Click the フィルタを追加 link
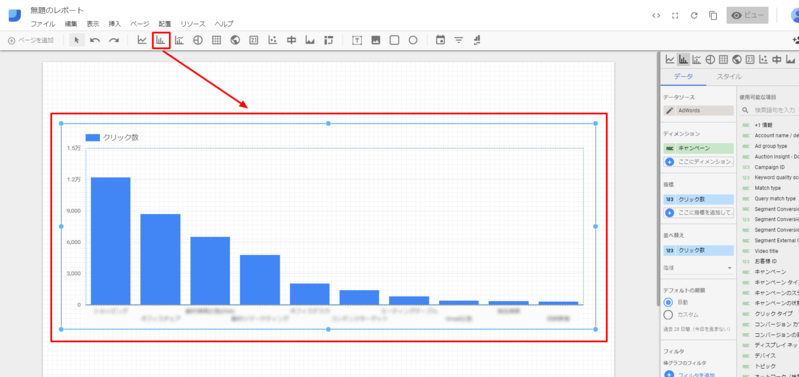This screenshot has height=377, width=799. (698, 374)
